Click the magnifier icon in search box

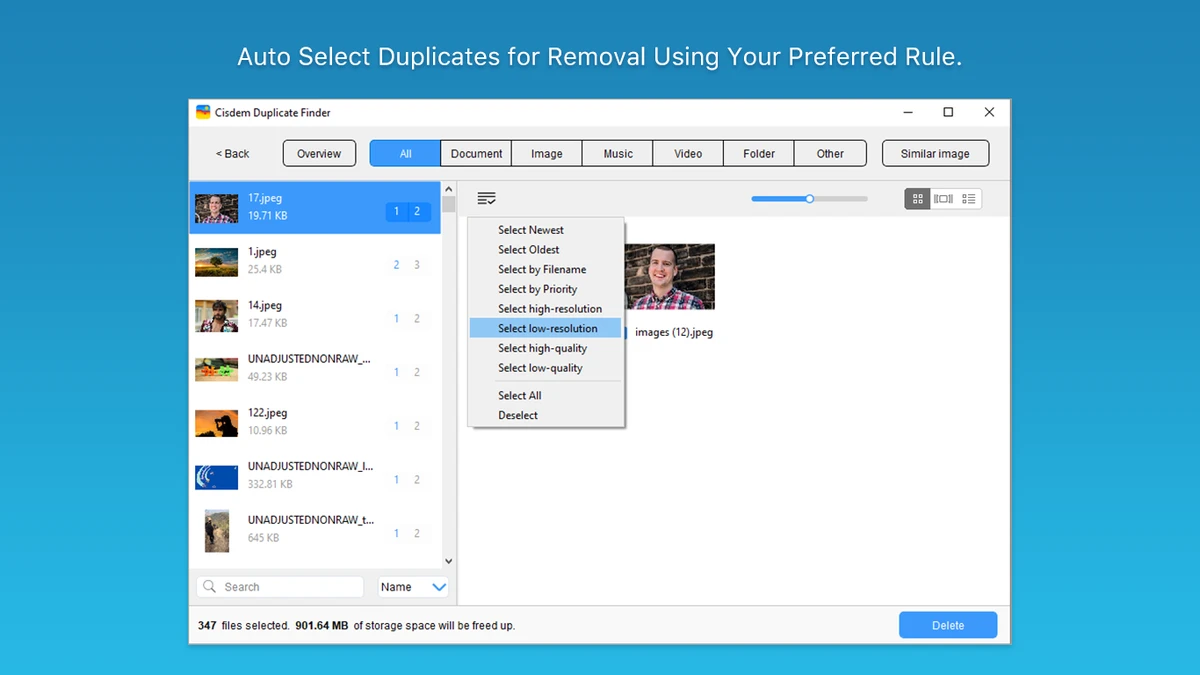209,587
